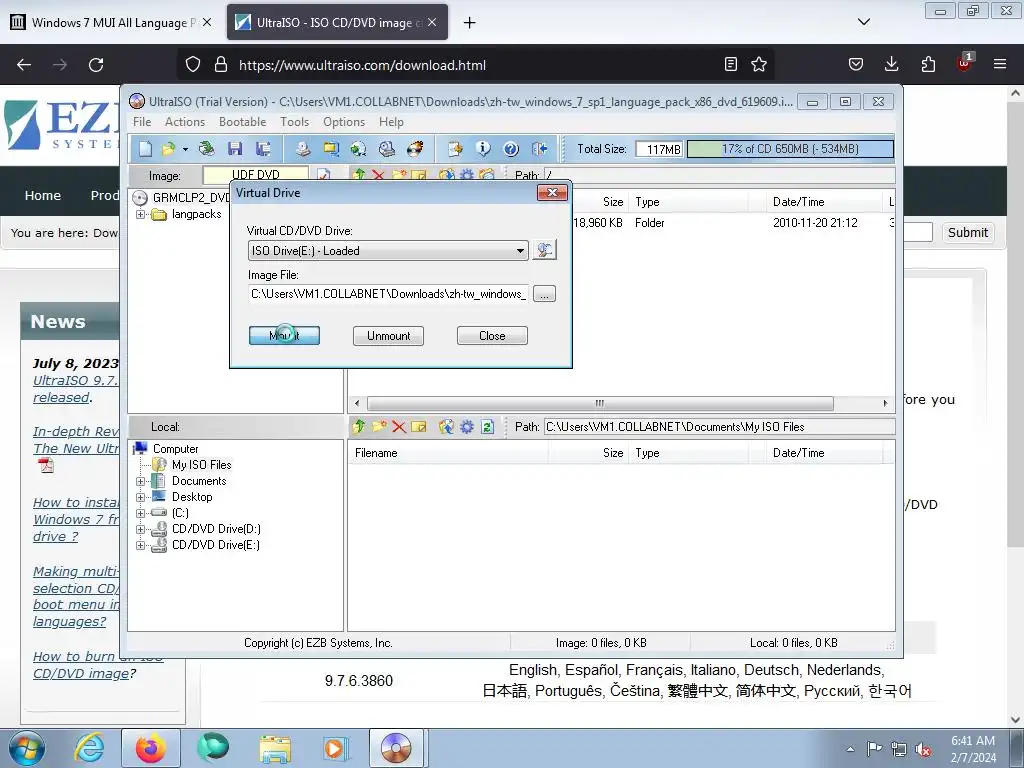
Task: Click the Add Files toolbar icon
Action: click(x=455, y=149)
